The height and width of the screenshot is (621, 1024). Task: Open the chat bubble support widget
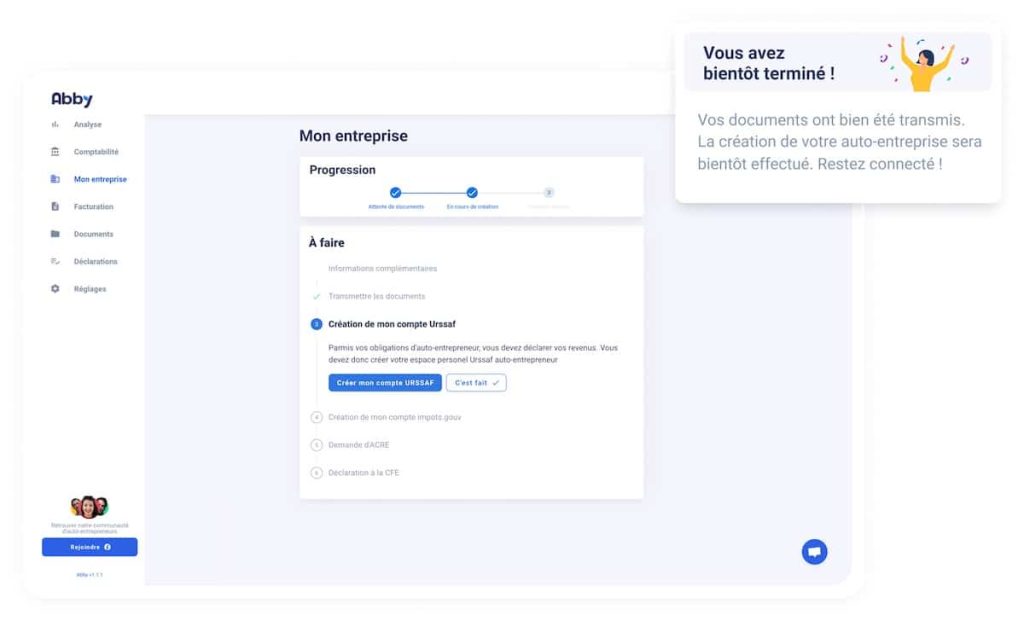tap(814, 551)
